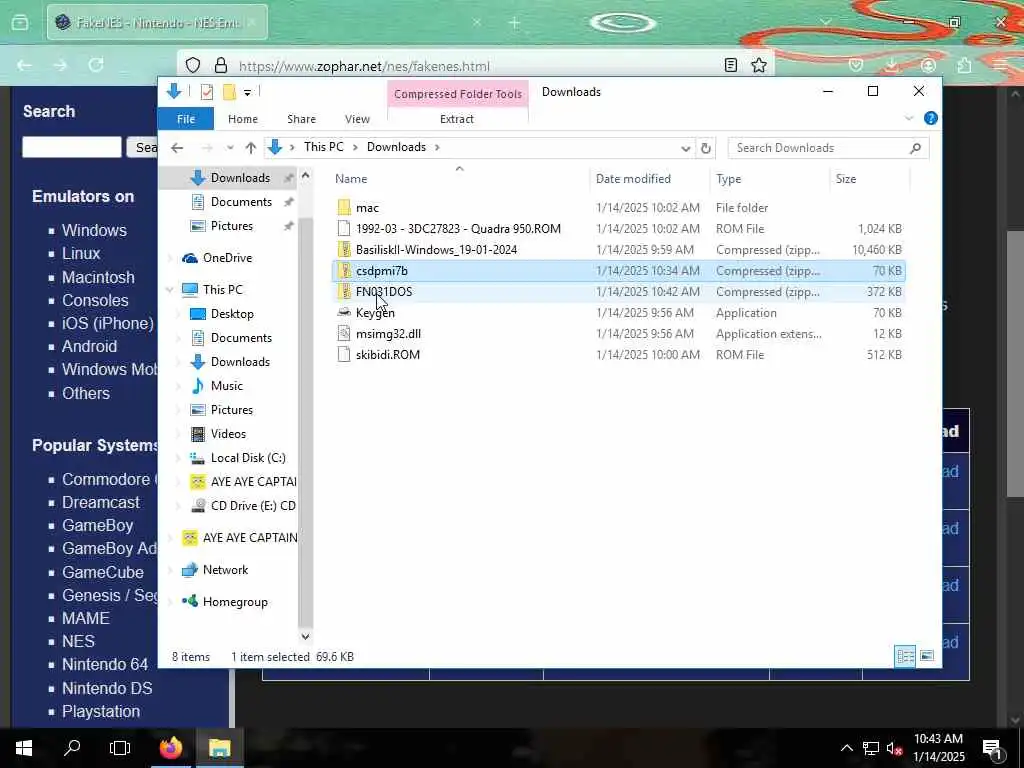Open the Customize Quick Access Toolbar dropdown
1024x768 pixels.
pyautogui.click(x=248, y=93)
